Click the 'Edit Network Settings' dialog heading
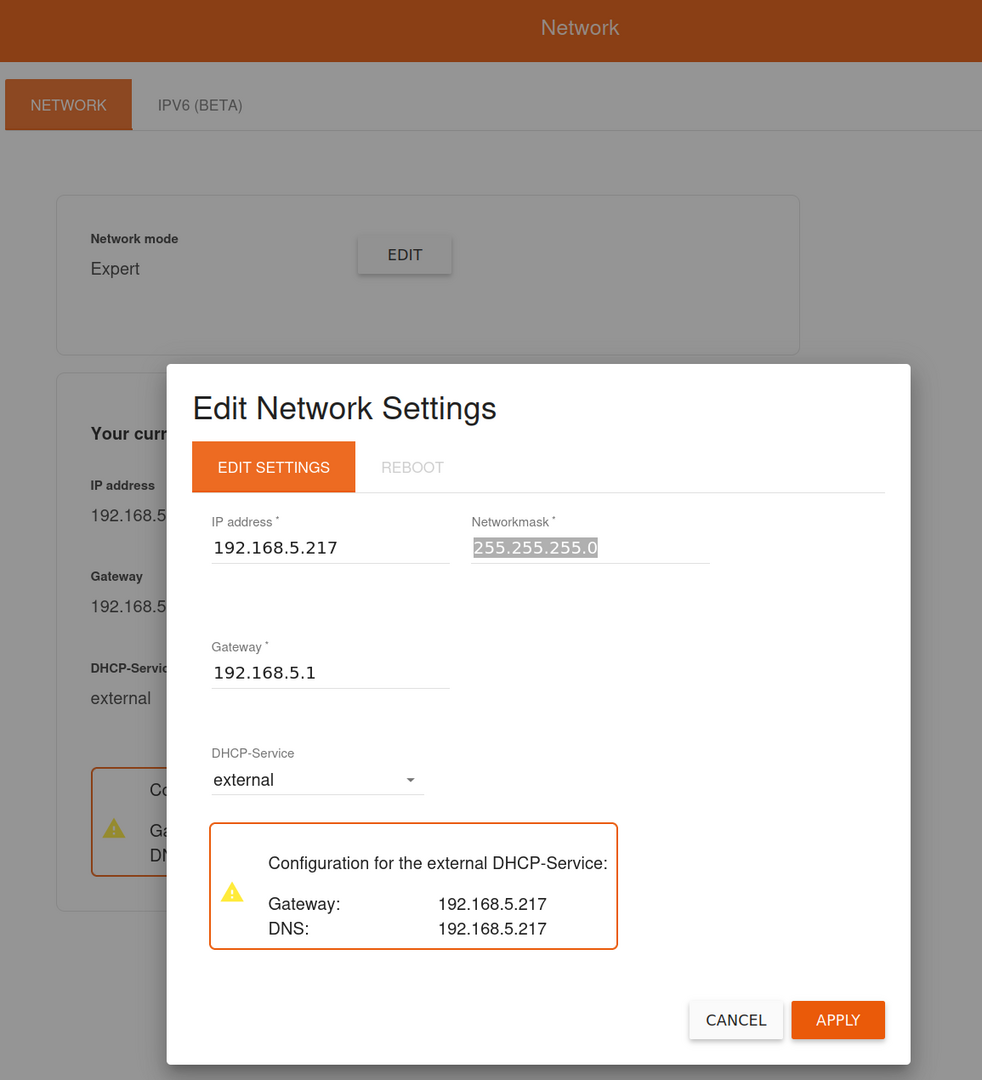The width and height of the screenshot is (982, 1080). [x=344, y=408]
